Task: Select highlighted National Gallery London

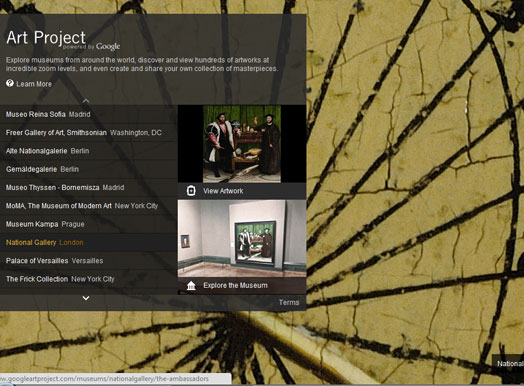Action: pyautogui.click(x=89, y=242)
